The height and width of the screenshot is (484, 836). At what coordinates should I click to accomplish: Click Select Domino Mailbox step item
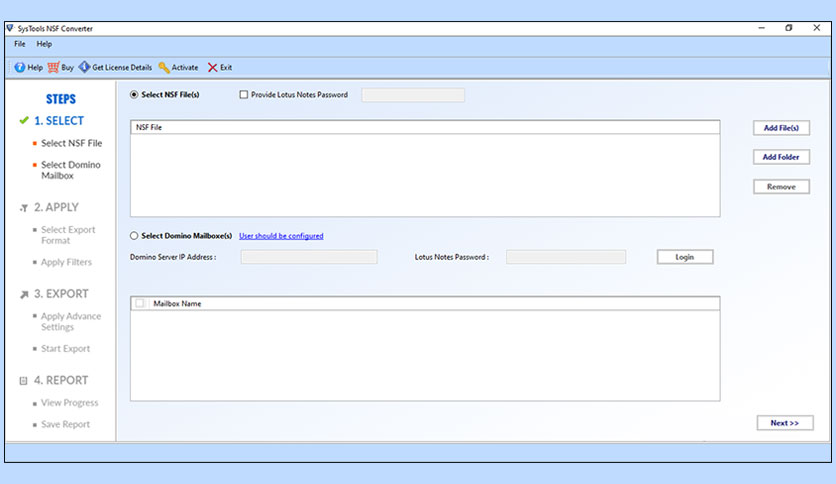point(70,170)
